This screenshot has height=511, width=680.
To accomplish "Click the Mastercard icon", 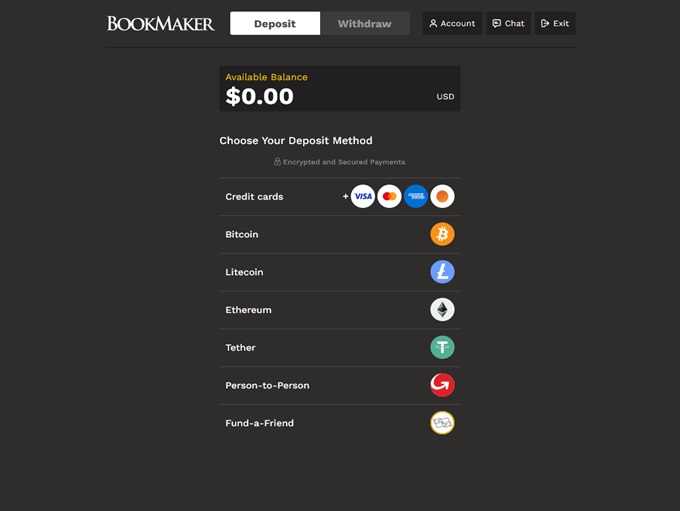I will point(390,197).
